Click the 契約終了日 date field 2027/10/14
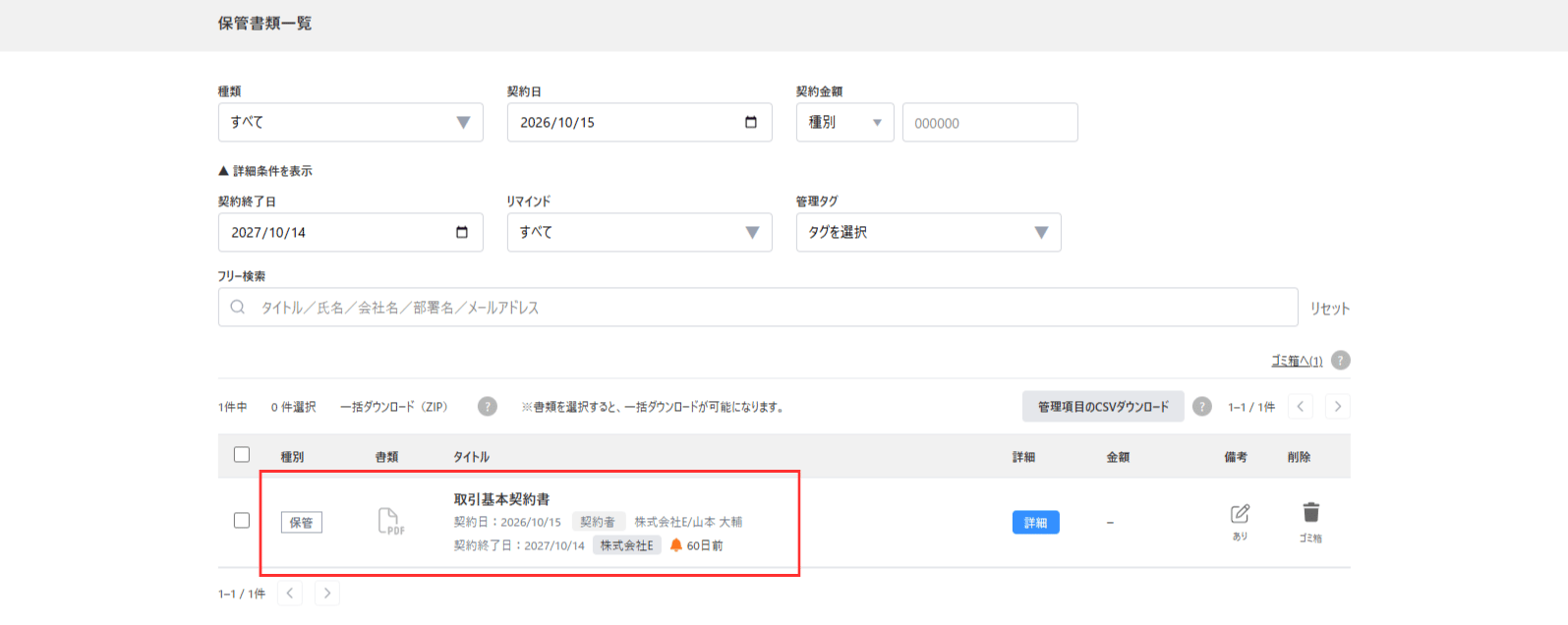The width and height of the screenshot is (1568, 625). (x=351, y=233)
